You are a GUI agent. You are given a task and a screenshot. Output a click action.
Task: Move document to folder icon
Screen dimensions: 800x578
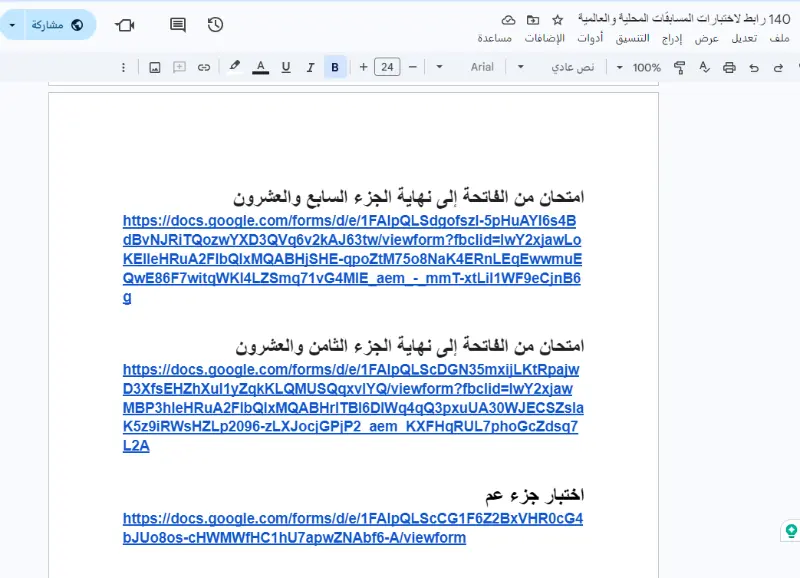(x=533, y=20)
